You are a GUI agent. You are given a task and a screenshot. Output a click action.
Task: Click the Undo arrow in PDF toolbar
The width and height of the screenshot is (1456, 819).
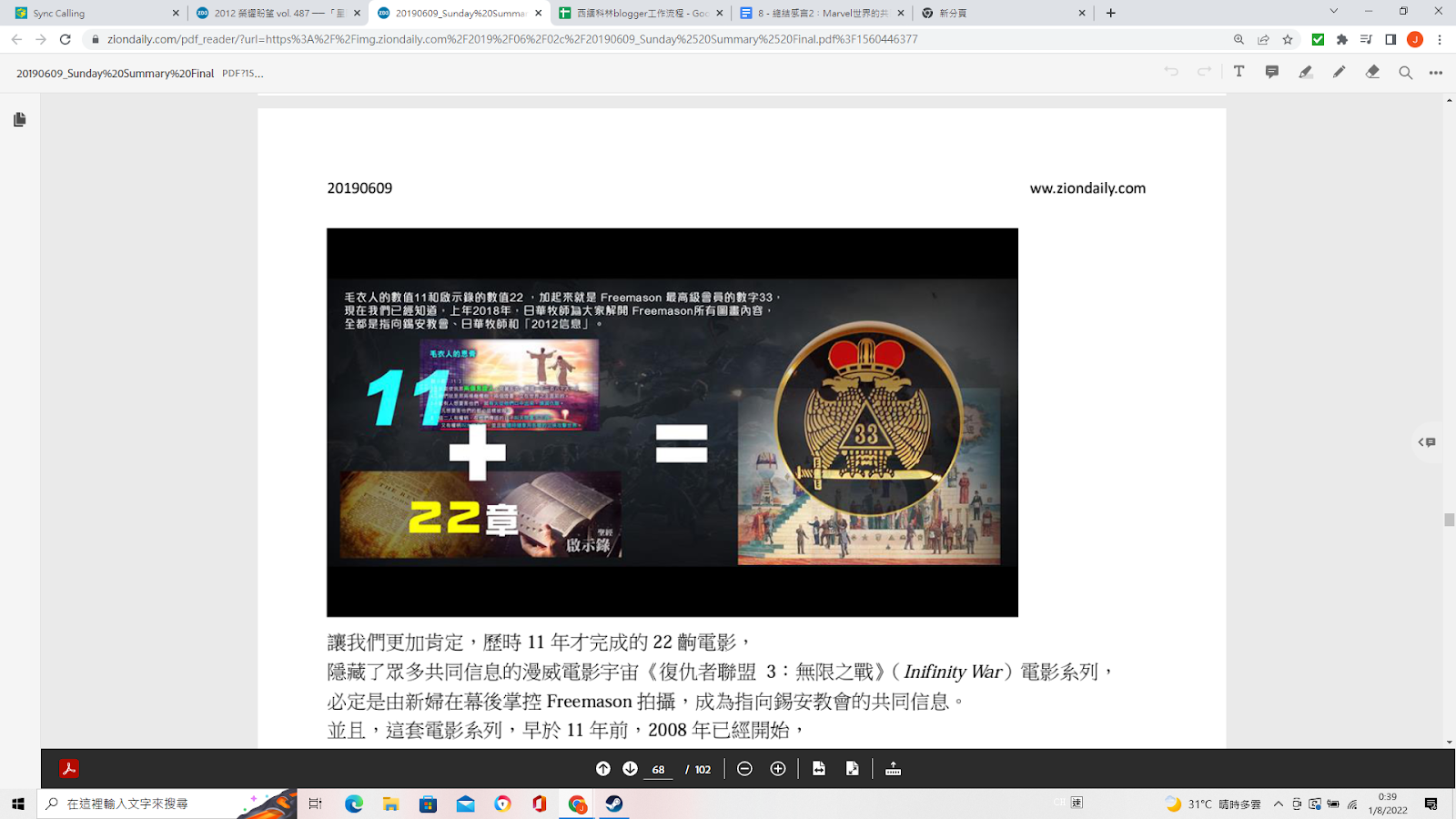tap(1171, 72)
